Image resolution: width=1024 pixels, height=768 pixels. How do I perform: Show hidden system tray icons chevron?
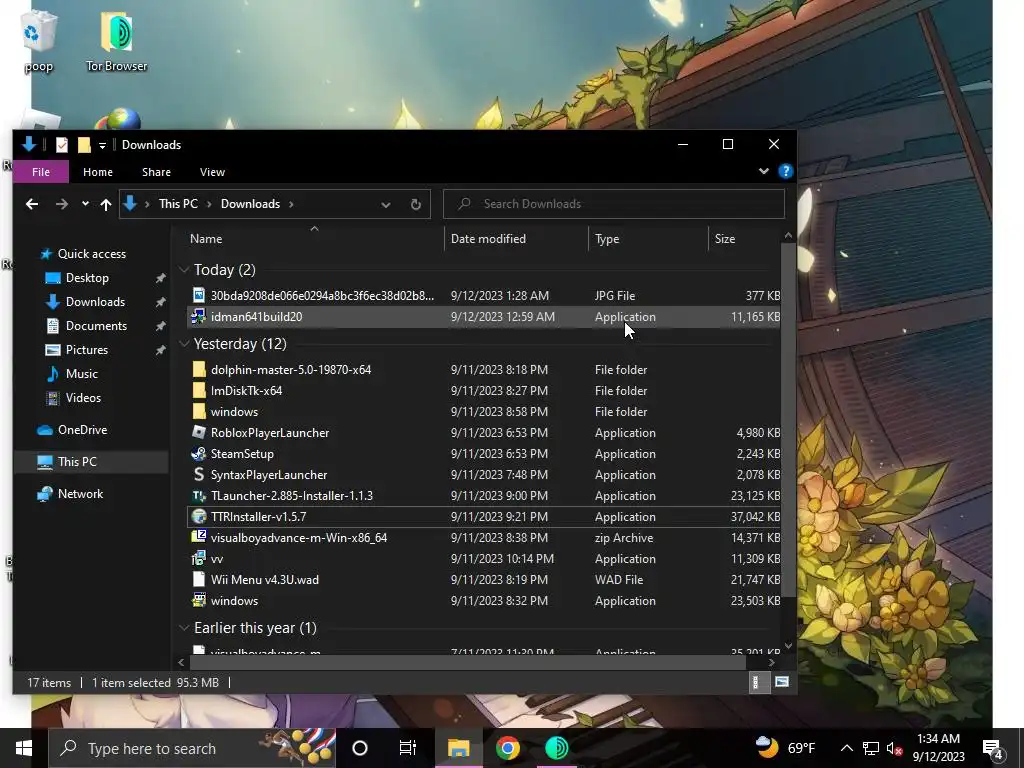click(846, 748)
